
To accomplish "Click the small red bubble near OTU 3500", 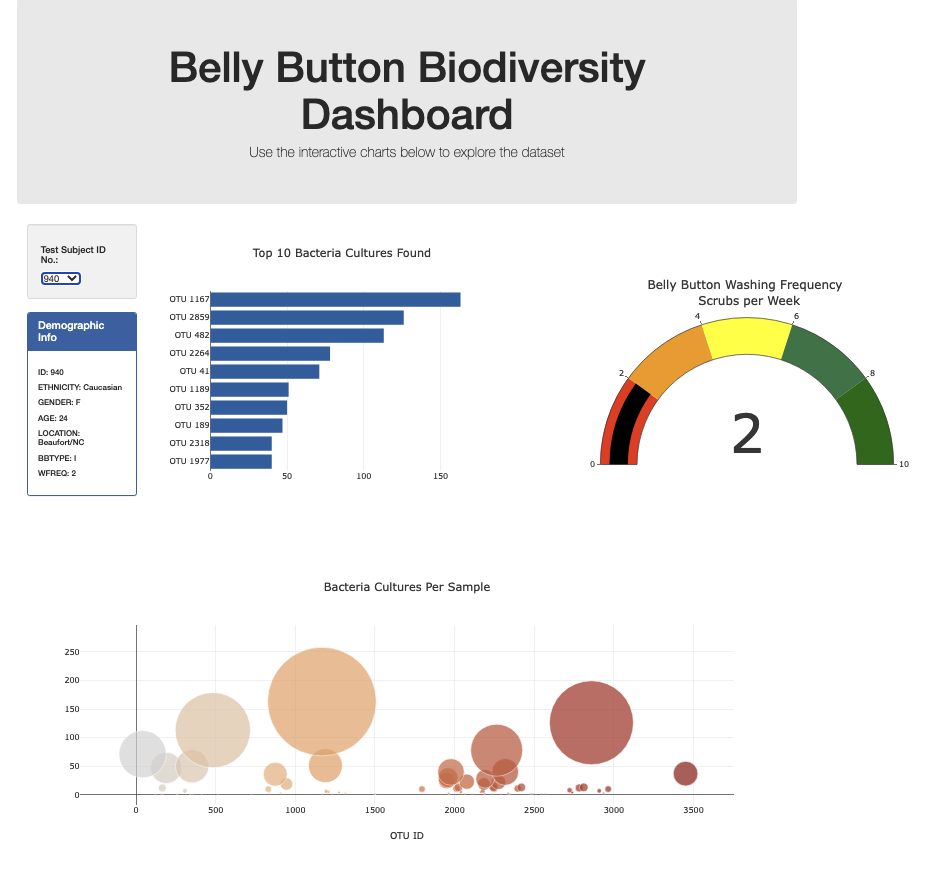I will click(x=685, y=771).
